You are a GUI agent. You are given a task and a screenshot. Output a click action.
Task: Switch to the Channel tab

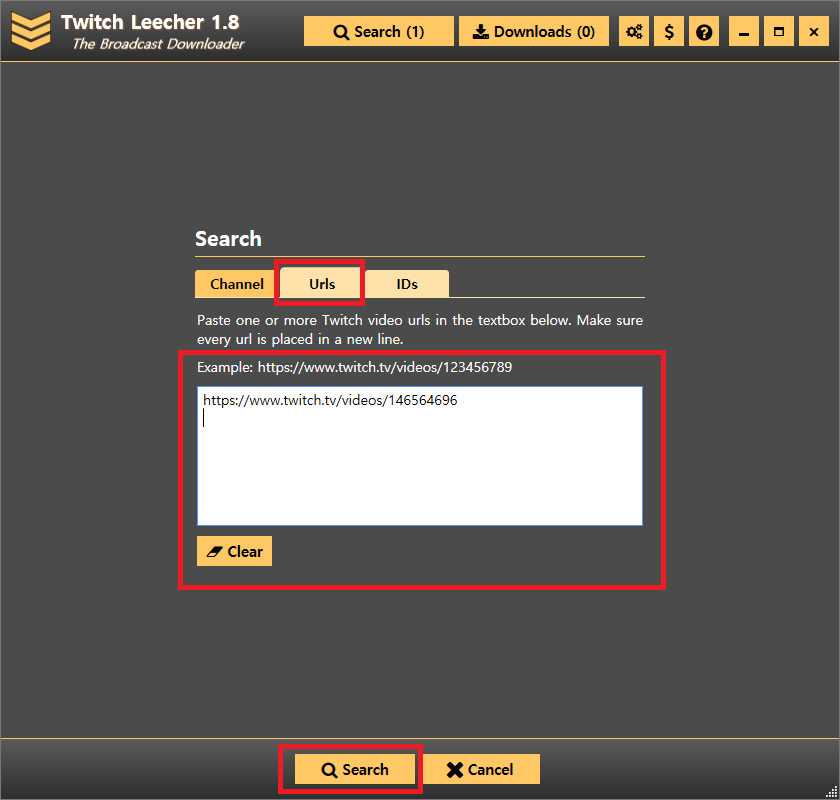pyautogui.click(x=237, y=284)
